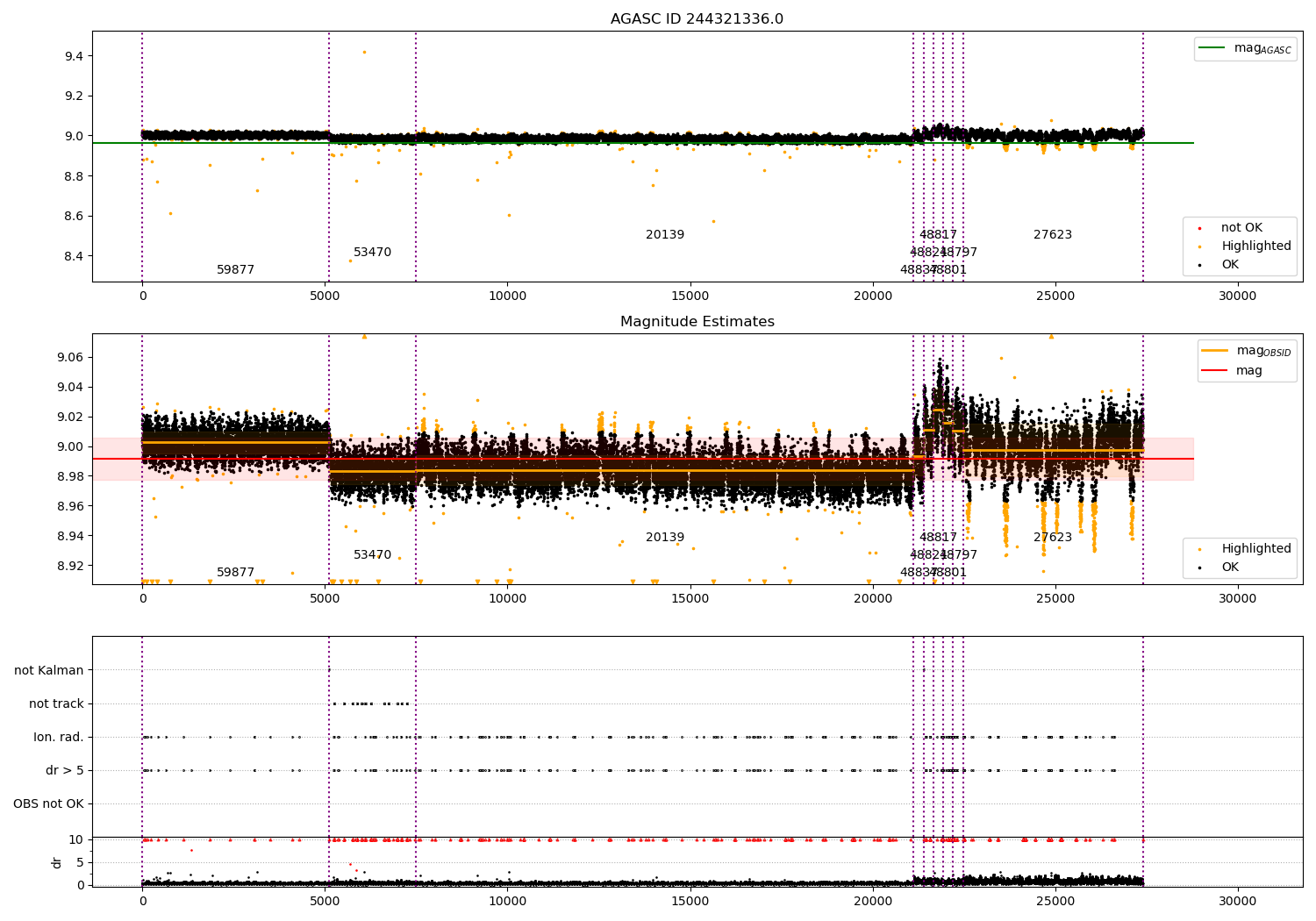Click obsid label 48817 in Magnitude Estimates plot
This screenshot has height=921, width=1316.
[938, 538]
